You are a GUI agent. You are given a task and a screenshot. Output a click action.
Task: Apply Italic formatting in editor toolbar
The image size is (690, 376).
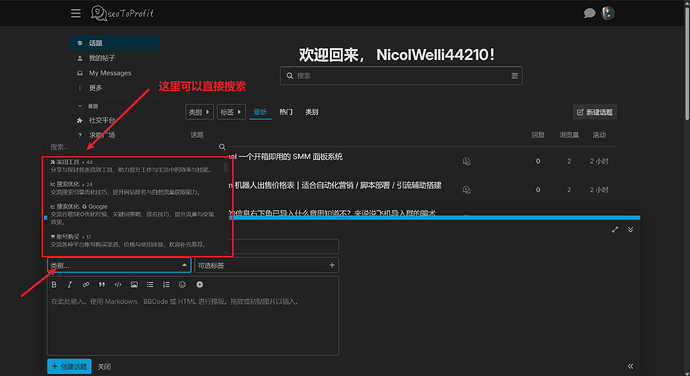pos(70,285)
